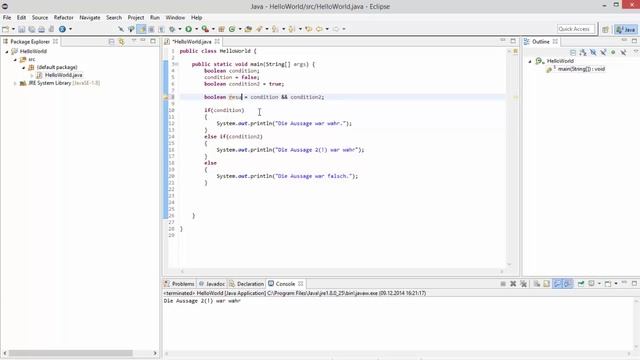This screenshot has width=640, height=360.
Task: Click the New file wizard icon
Action: (x=5, y=29)
